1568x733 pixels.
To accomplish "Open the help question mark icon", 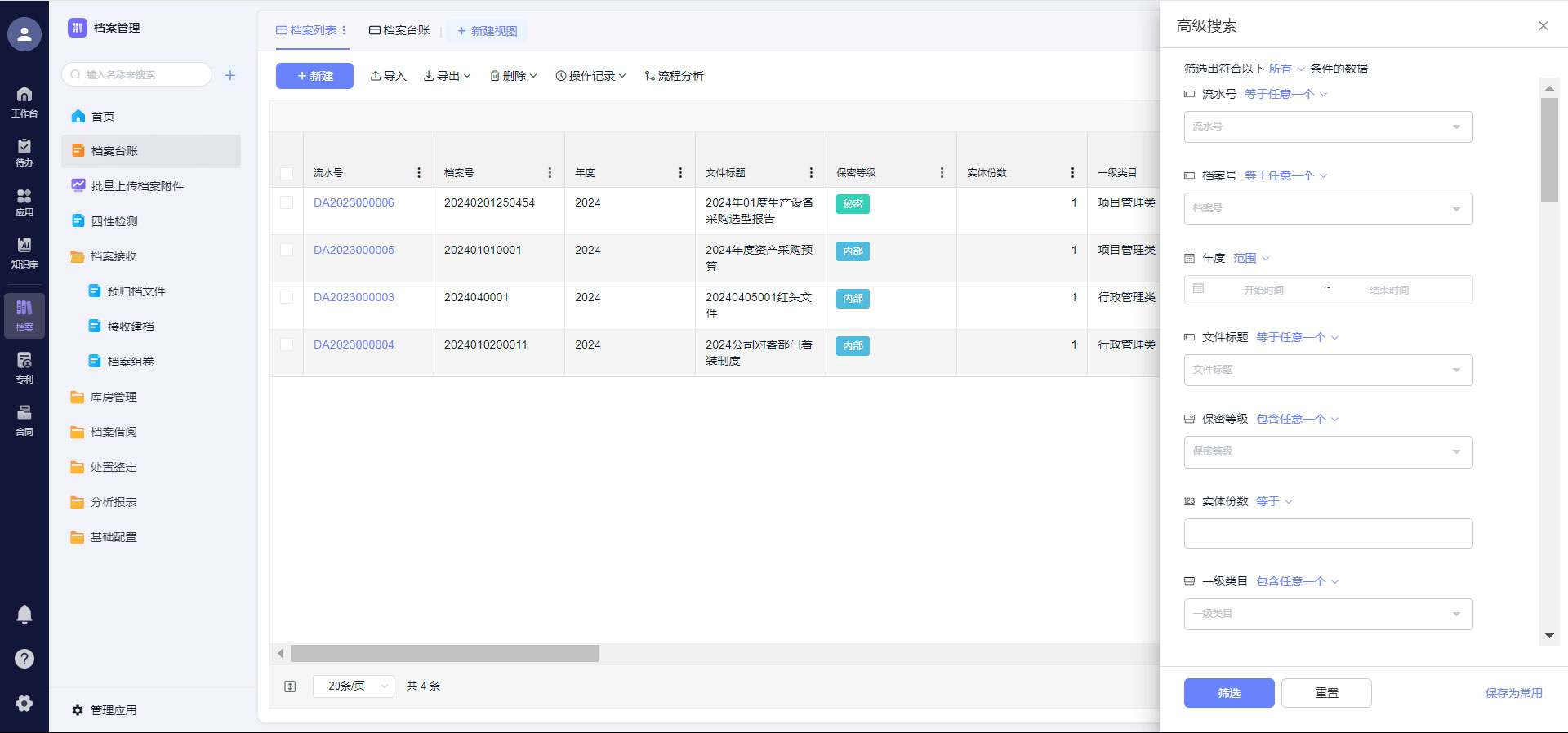I will (x=24, y=659).
